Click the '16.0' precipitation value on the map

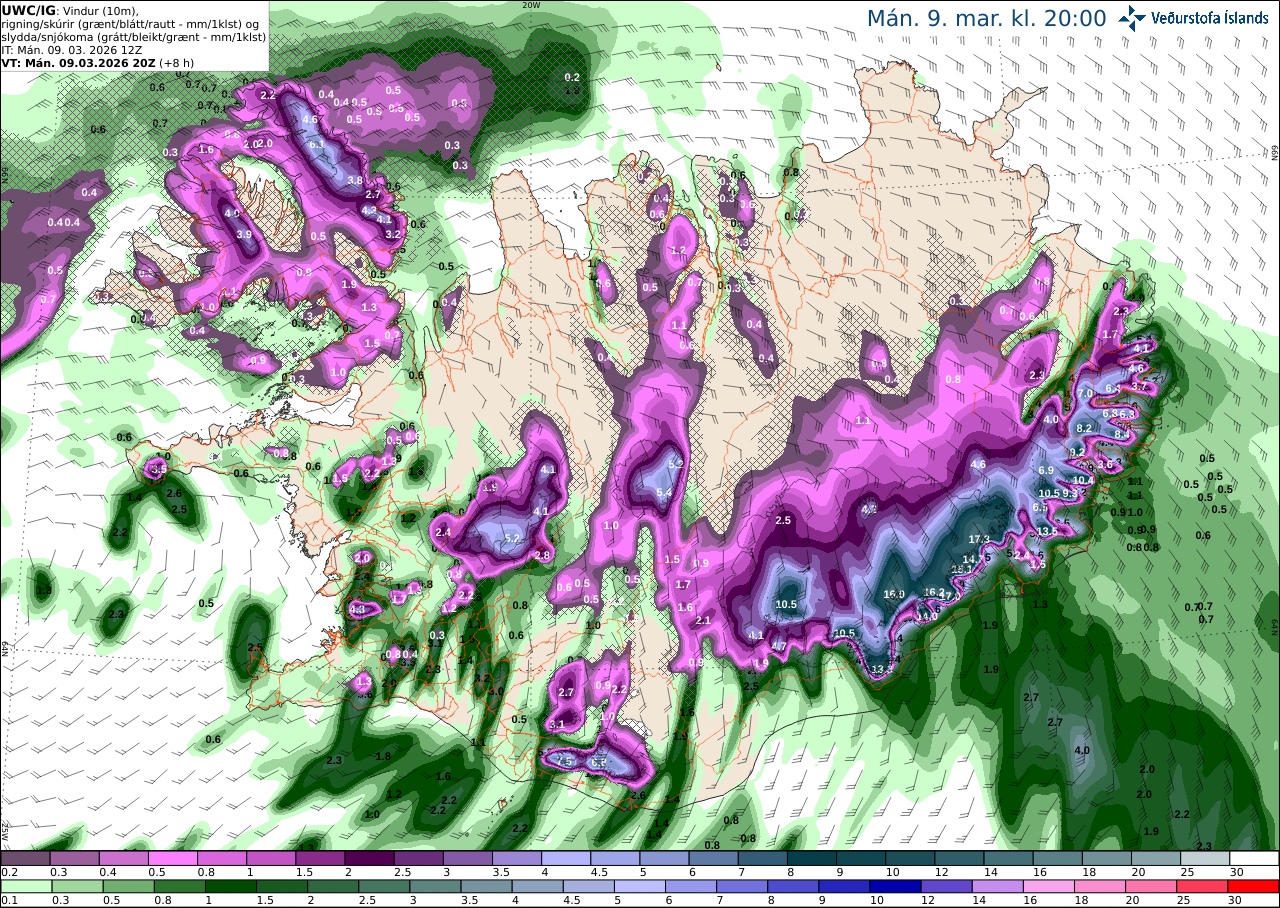click(x=894, y=594)
